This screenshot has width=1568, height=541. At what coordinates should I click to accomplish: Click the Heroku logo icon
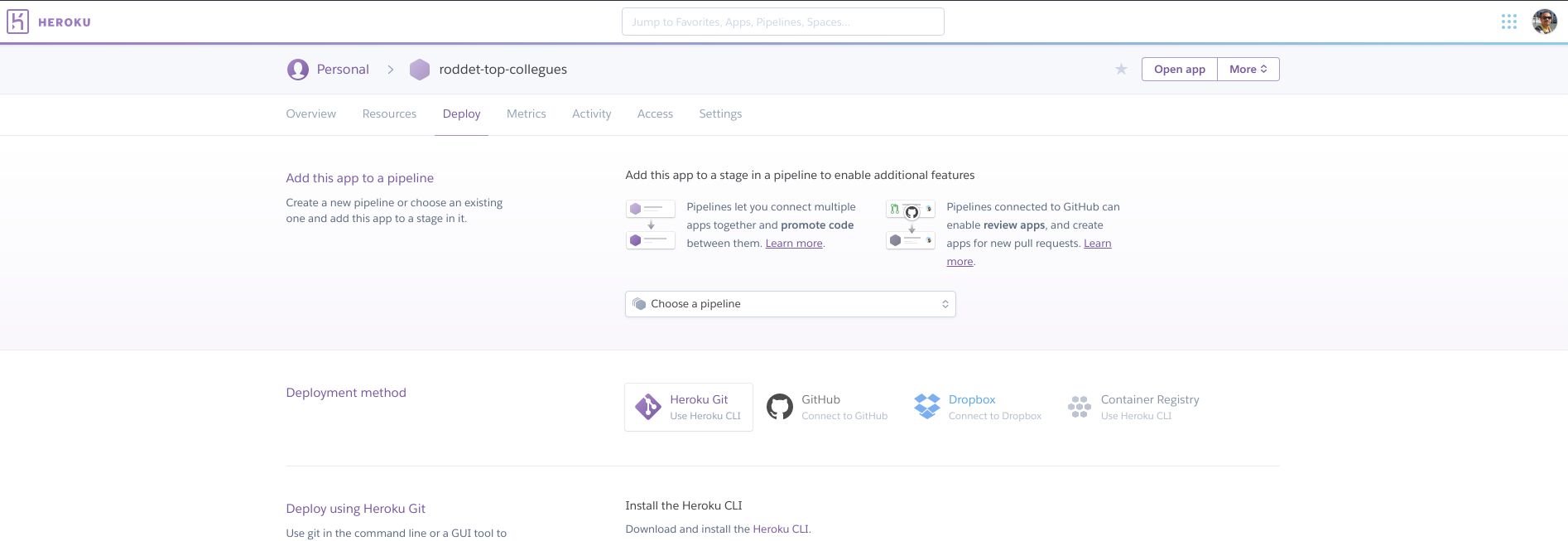click(x=17, y=22)
